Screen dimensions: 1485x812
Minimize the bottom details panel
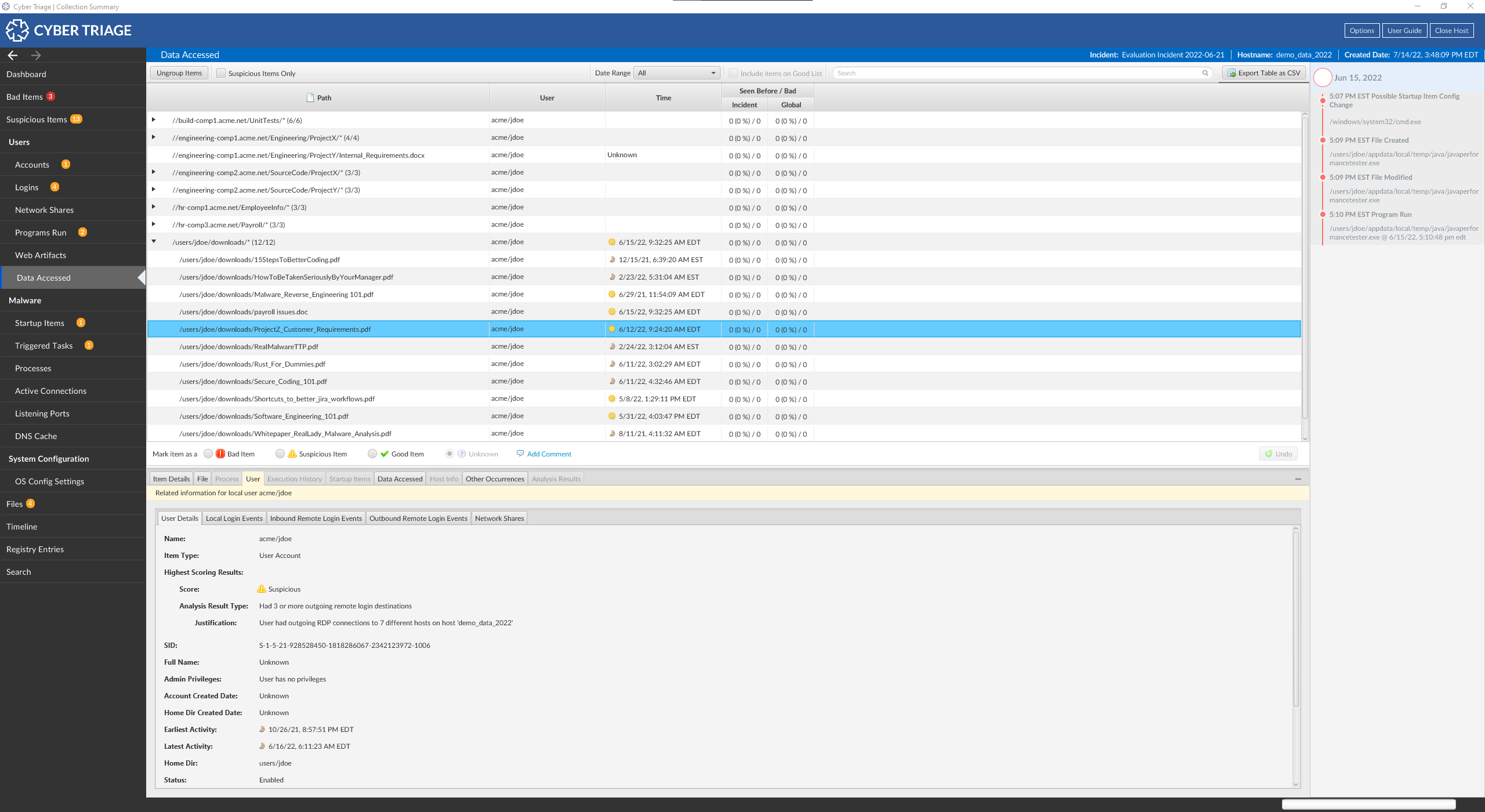tap(1298, 479)
